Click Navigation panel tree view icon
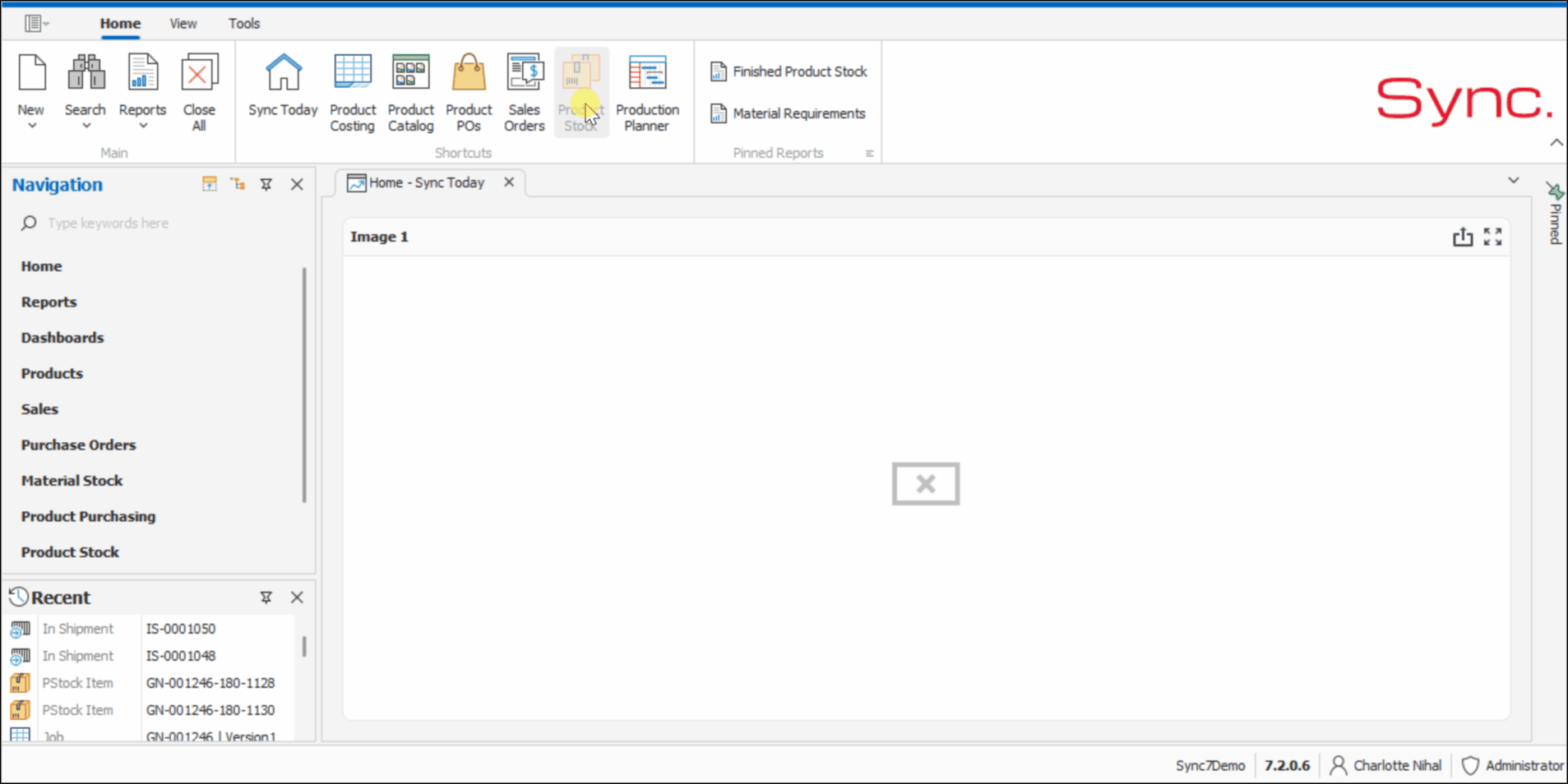The image size is (1568, 784). pos(238,184)
